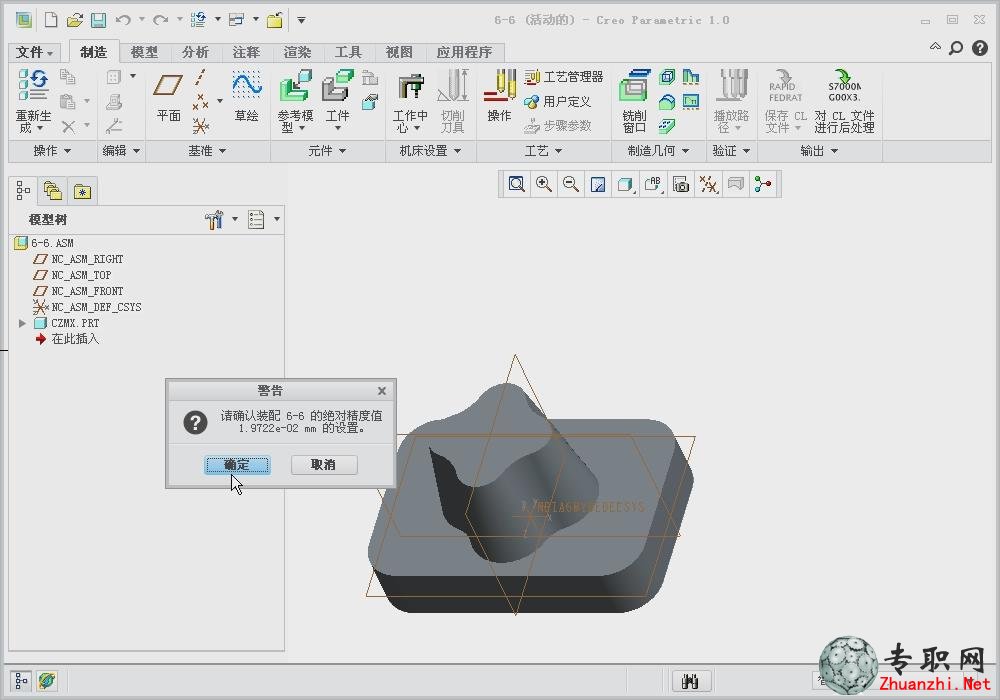Expand the 工艺 (Process) group dropdown
This screenshot has height=700, width=1000.
(543, 151)
